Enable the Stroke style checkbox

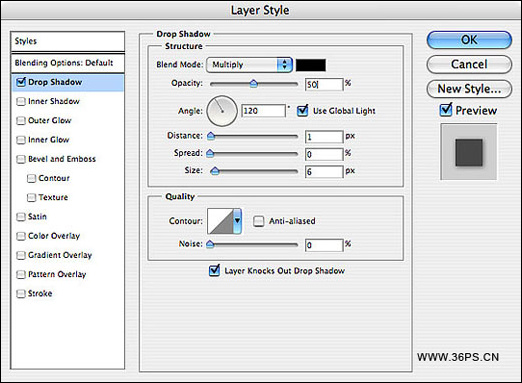point(21,294)
